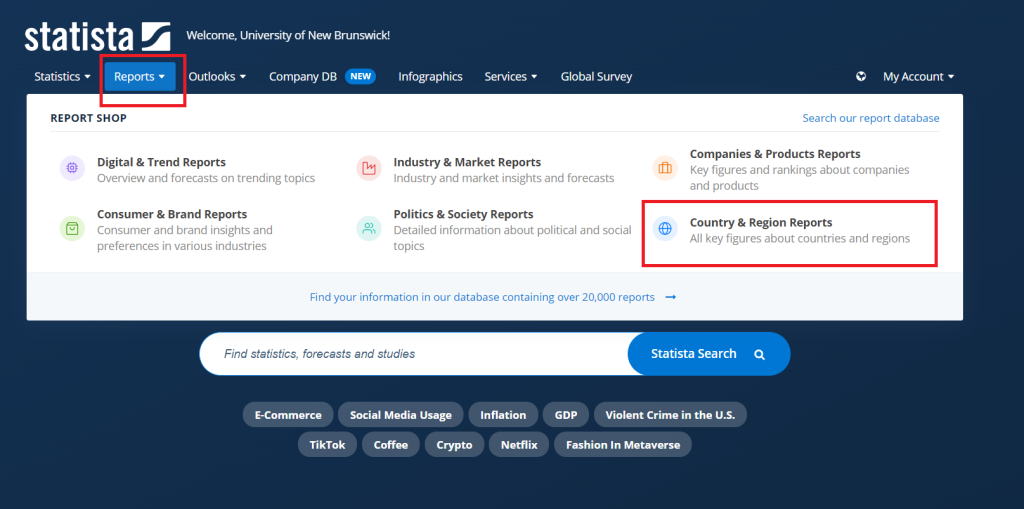The height and width of the screenshot is (509, 1024).
Task: Expand the Statistics dropdown menu
Action: pyautogui.click(x=63, y=76)
